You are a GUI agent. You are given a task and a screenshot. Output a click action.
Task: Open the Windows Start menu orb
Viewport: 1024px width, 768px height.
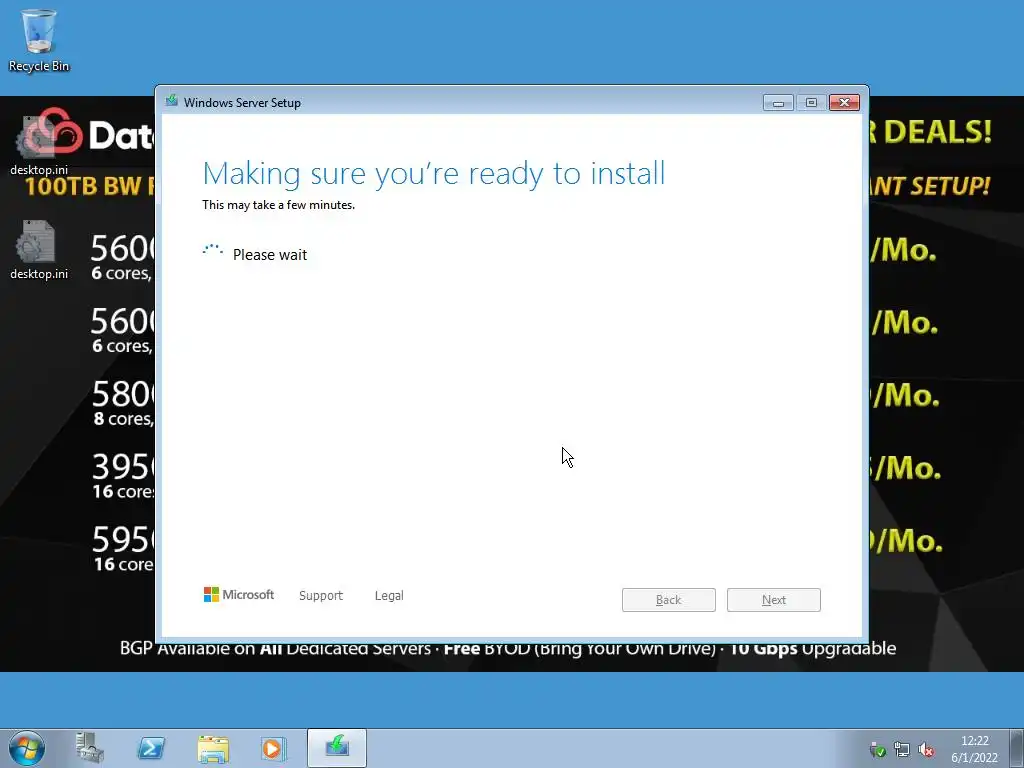coord(27,748)
